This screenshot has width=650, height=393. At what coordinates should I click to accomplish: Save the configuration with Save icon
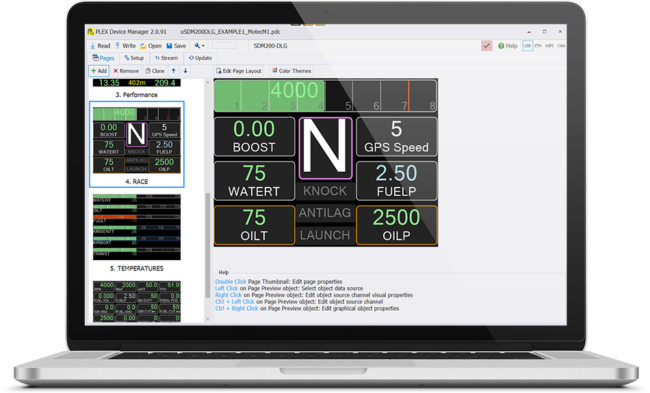coord(169,46)
